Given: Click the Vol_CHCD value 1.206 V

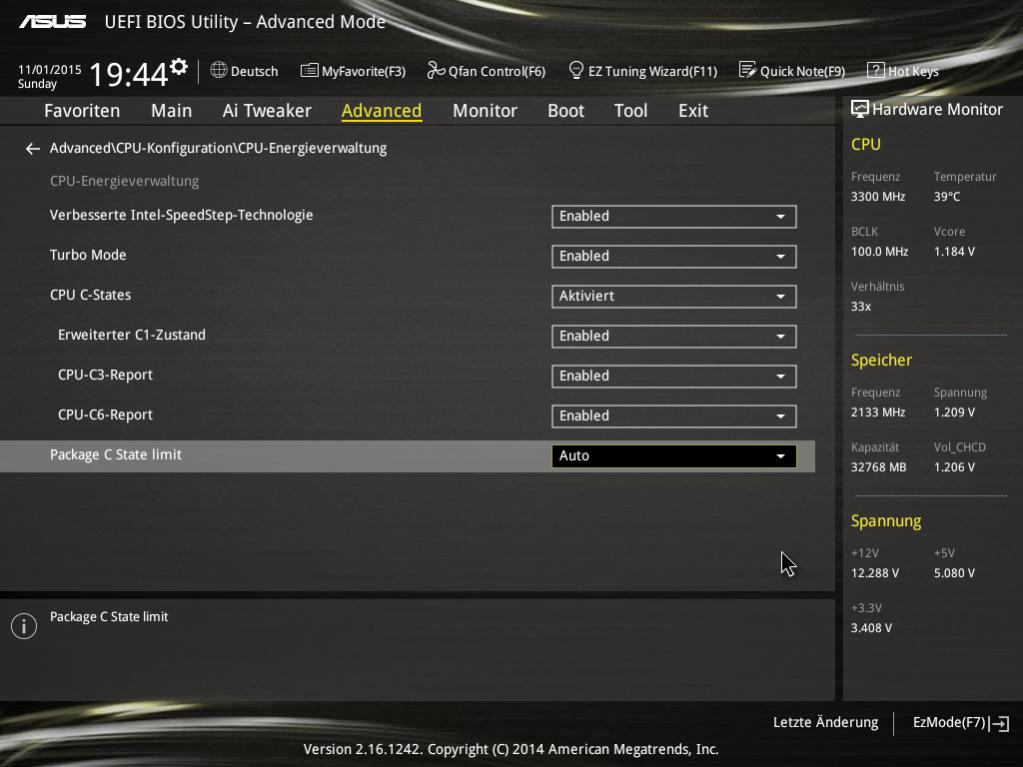Looking at the screenshot, I should click(x=954, y=467).
